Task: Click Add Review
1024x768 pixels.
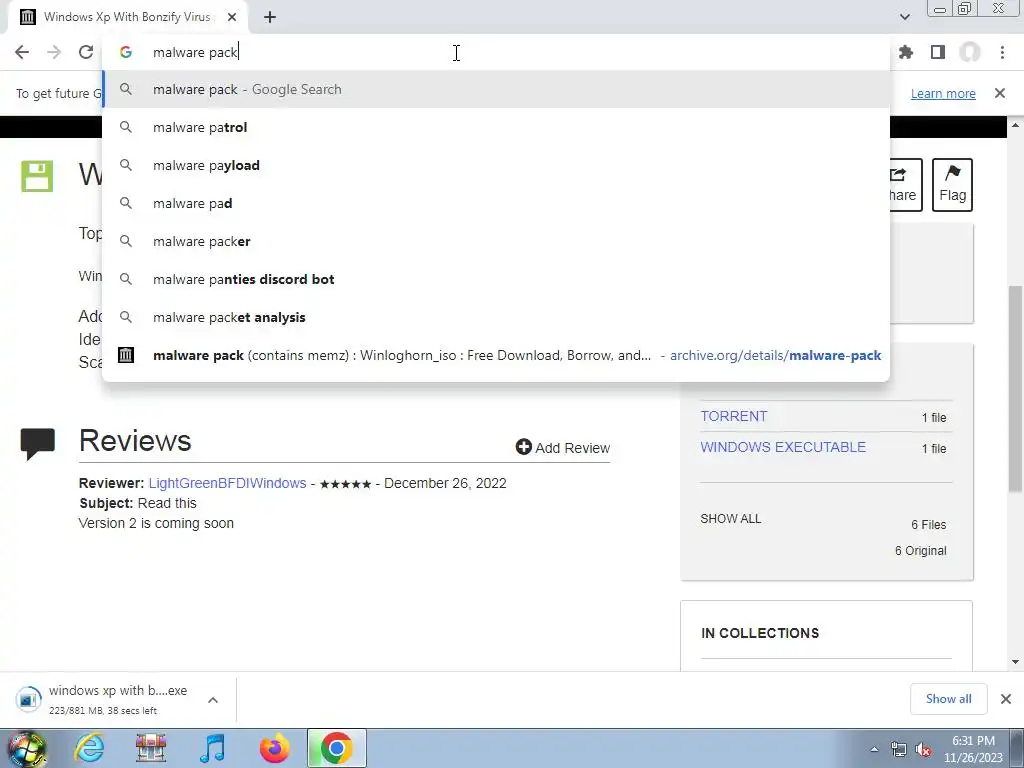Action: point(562,447)
